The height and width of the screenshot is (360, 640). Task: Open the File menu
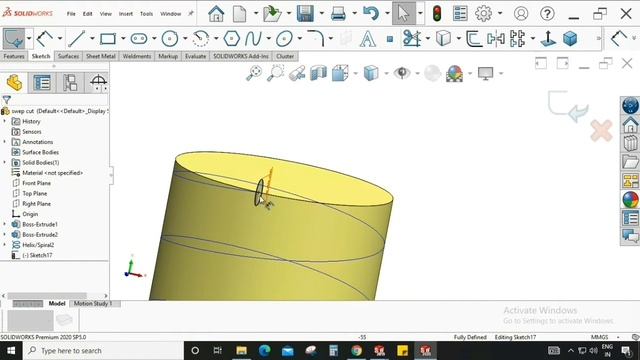[71, 14]
